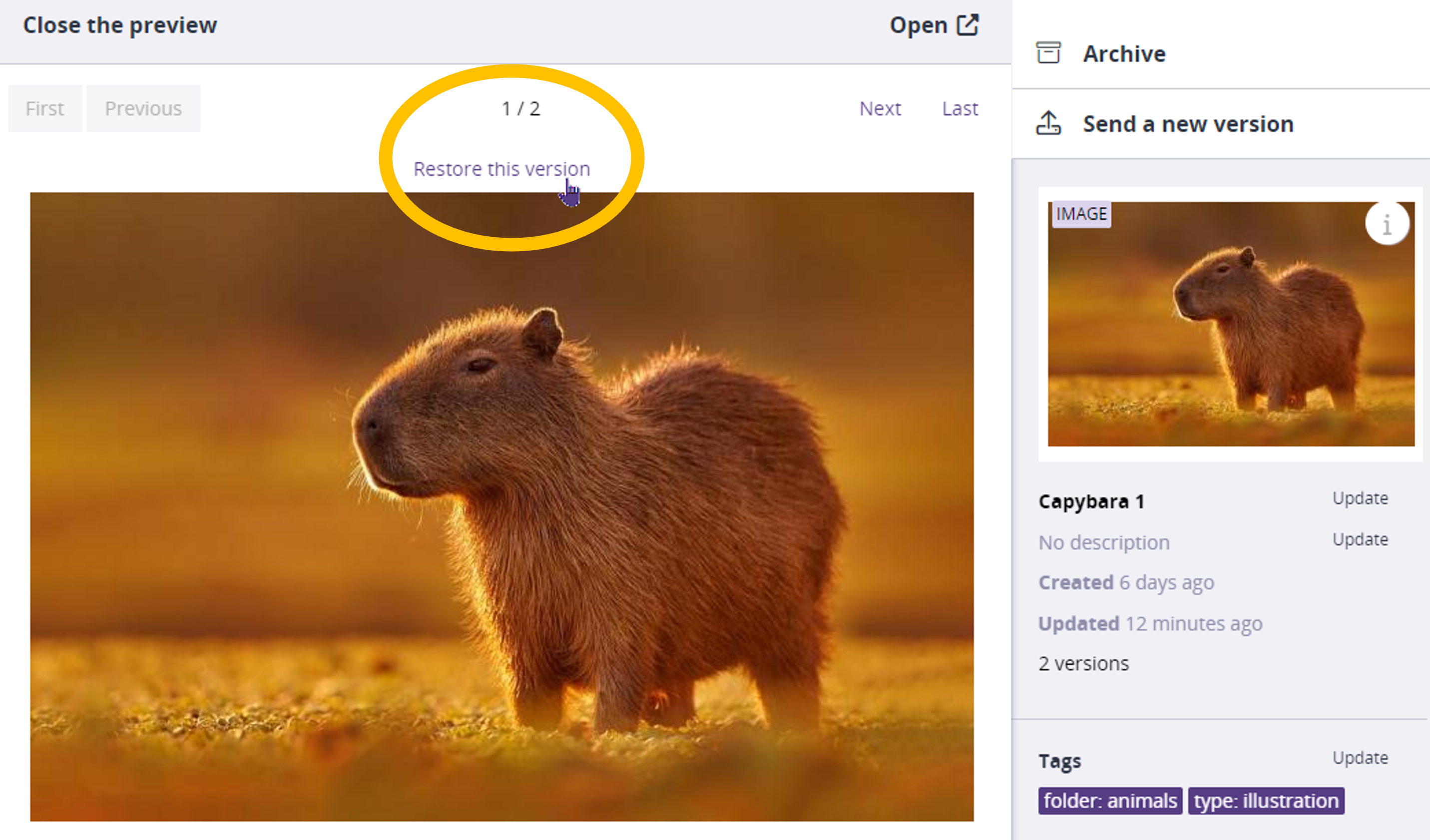Click the external-link icon beside Open
The height and width of the screenshot is (840, 1430).
967,25
